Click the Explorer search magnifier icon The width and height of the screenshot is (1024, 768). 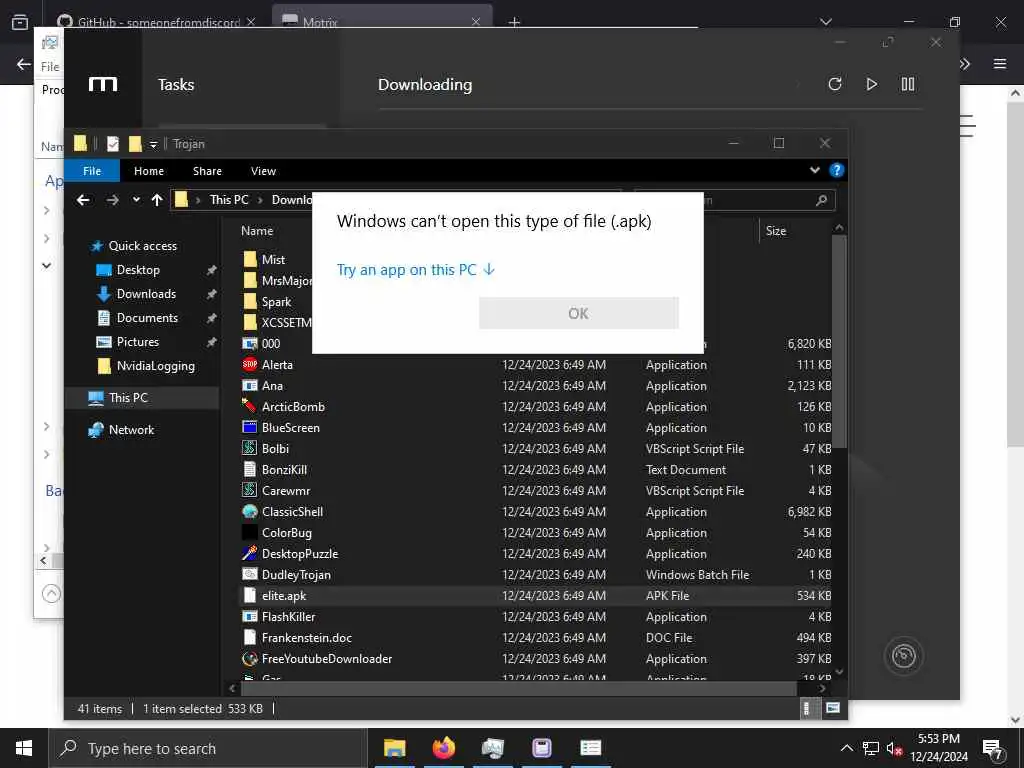click(x=822, y=200)
